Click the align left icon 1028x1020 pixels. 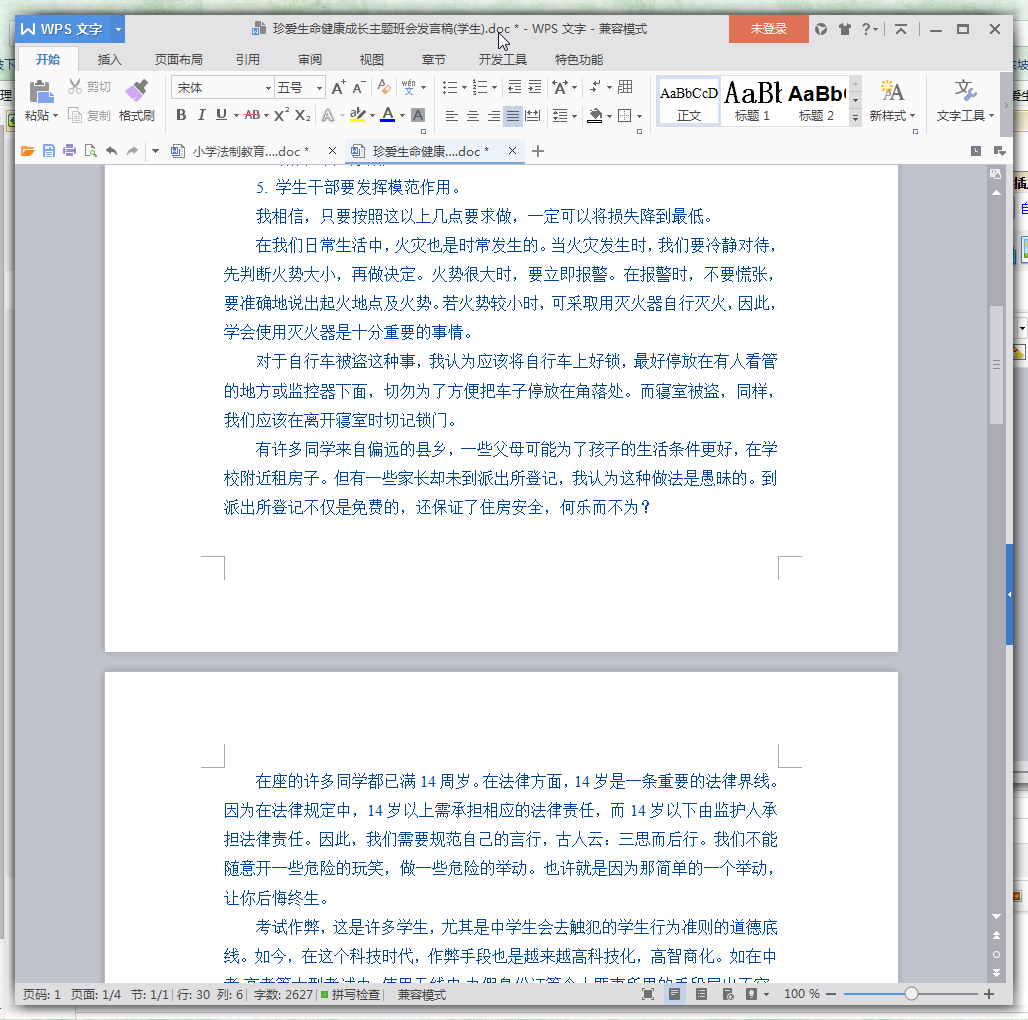452,116
